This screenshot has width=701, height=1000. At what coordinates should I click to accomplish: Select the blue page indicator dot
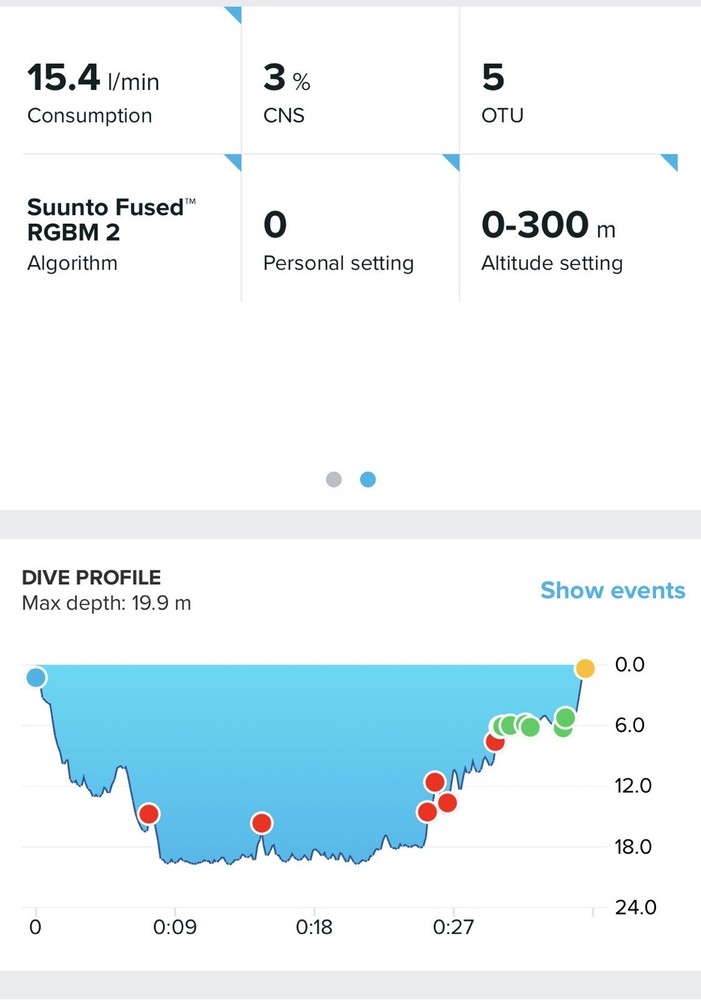367,479
